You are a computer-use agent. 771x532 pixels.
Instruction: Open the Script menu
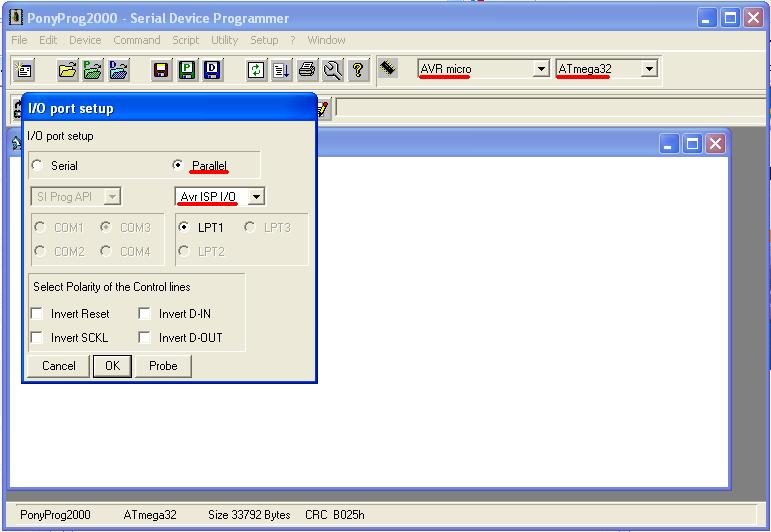[x=185, y=40]
